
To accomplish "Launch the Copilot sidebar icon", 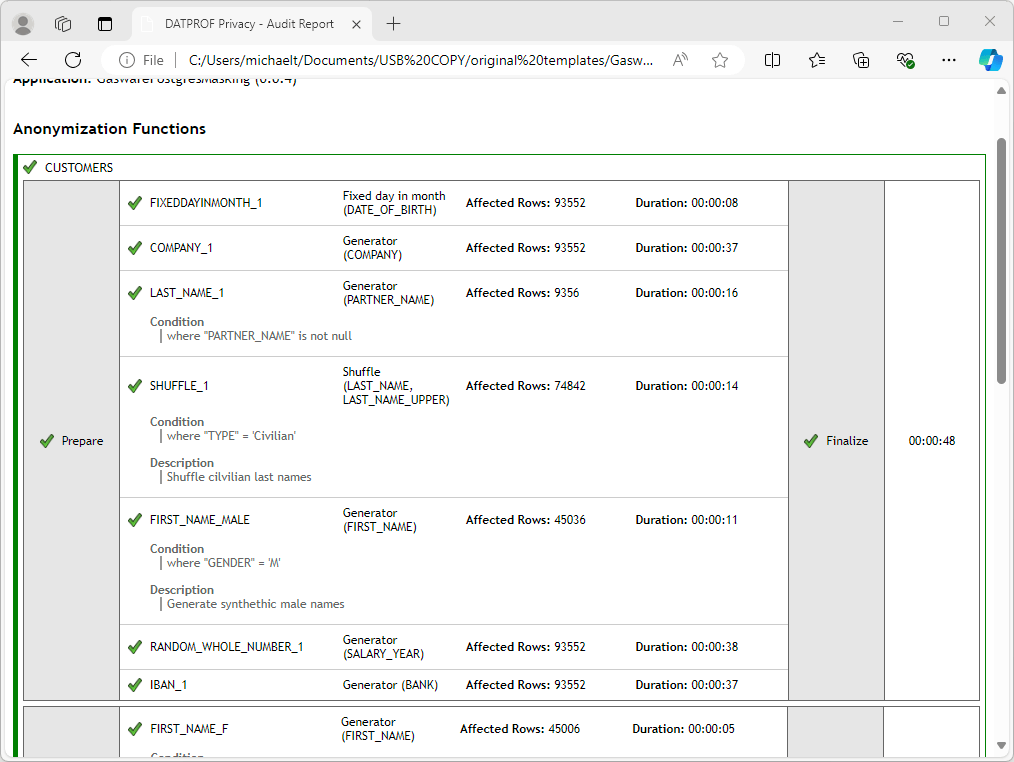I will point(990,60).
